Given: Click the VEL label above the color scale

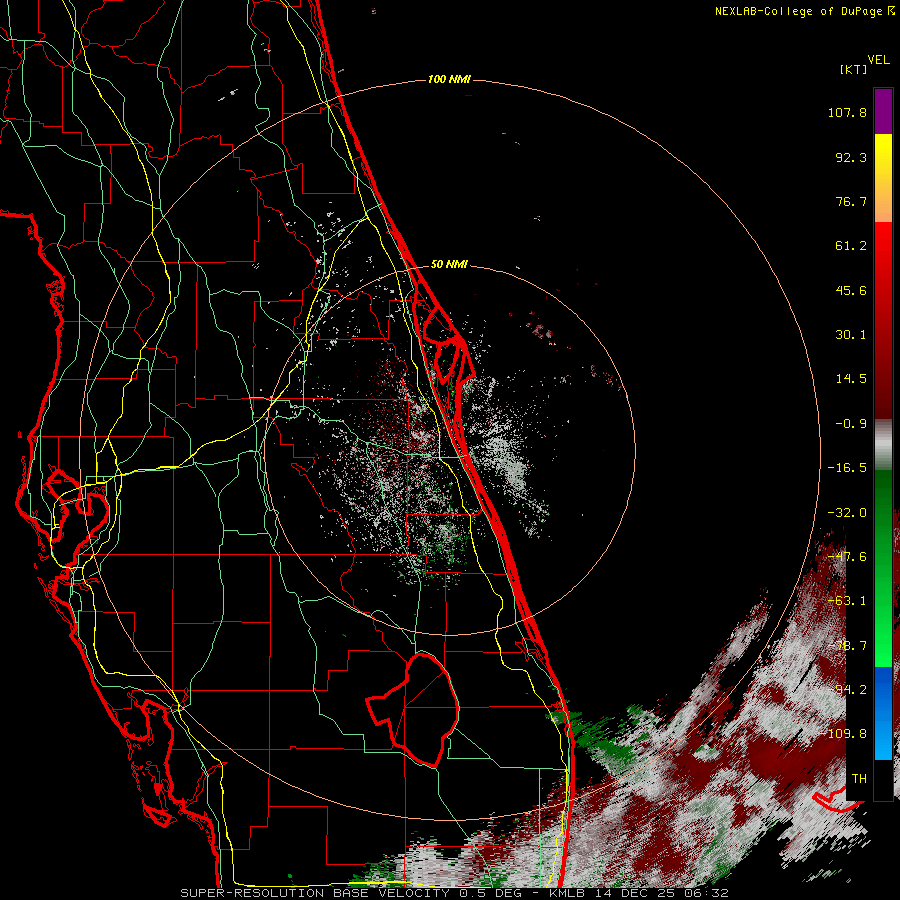Looking at the screenshot, I should click(x=878, y=60).
